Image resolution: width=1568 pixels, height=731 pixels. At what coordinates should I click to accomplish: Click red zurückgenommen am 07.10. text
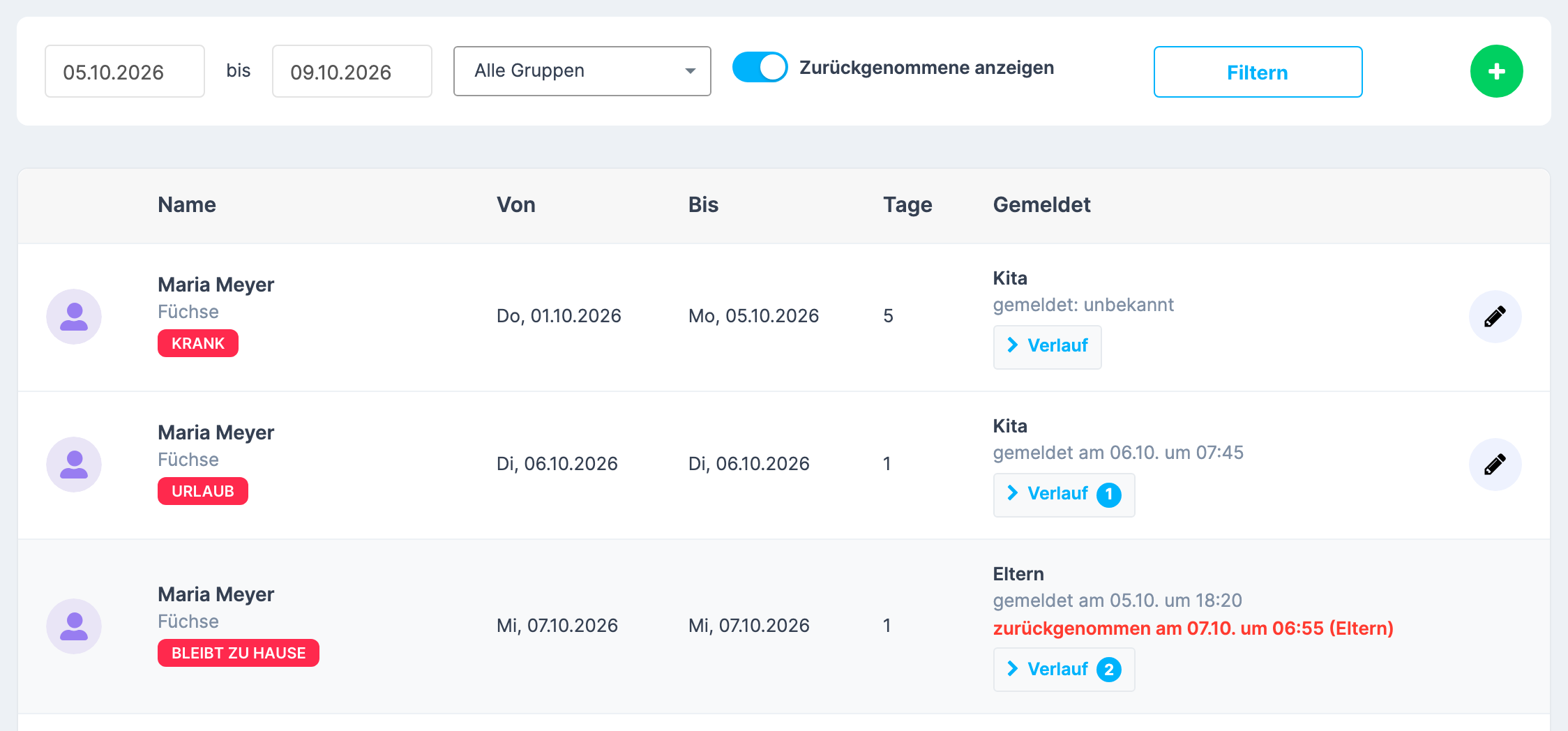point(1193,628)
